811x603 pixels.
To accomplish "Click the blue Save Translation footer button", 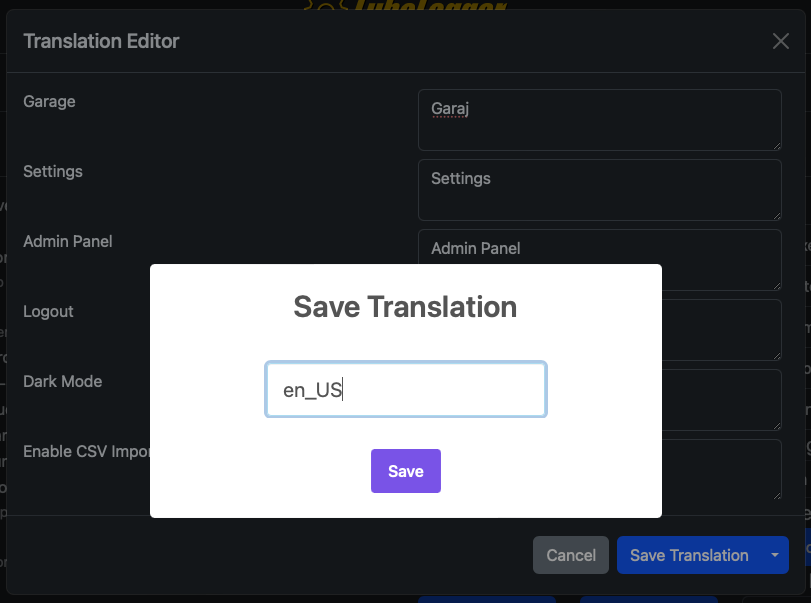I will point(689,555).
